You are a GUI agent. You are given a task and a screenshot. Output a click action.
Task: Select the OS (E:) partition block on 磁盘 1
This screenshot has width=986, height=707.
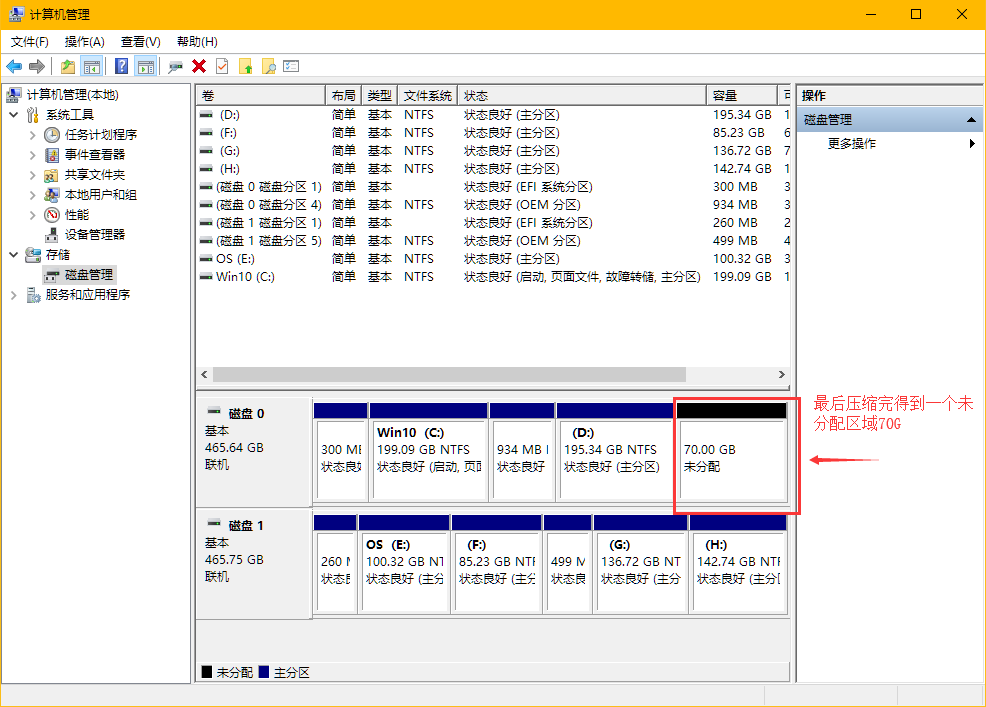(x=404, y=564)
